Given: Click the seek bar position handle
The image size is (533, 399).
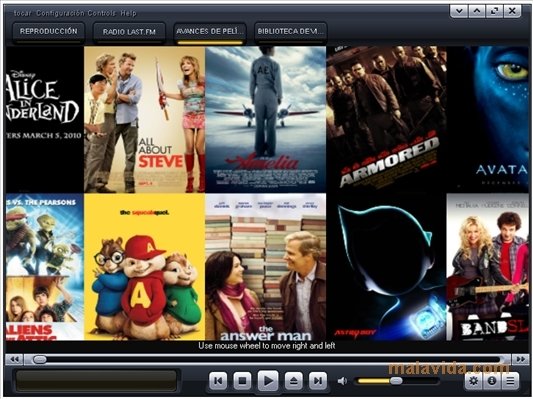Looking at the screenshot, I should pos(40,360).
